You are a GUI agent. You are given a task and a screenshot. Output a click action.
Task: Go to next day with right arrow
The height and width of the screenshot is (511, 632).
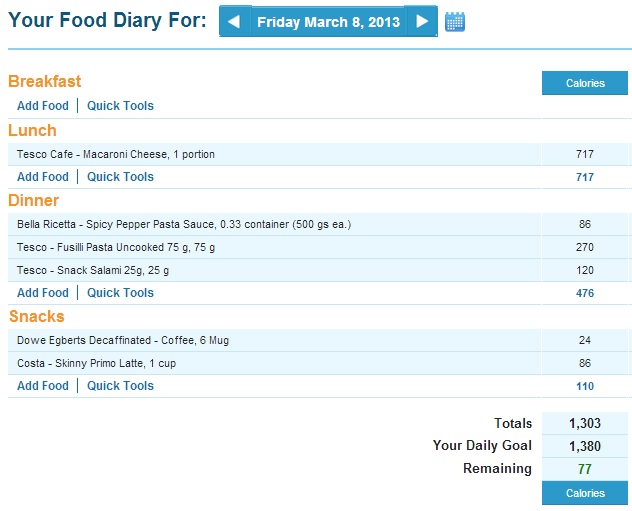coord(422,21)
